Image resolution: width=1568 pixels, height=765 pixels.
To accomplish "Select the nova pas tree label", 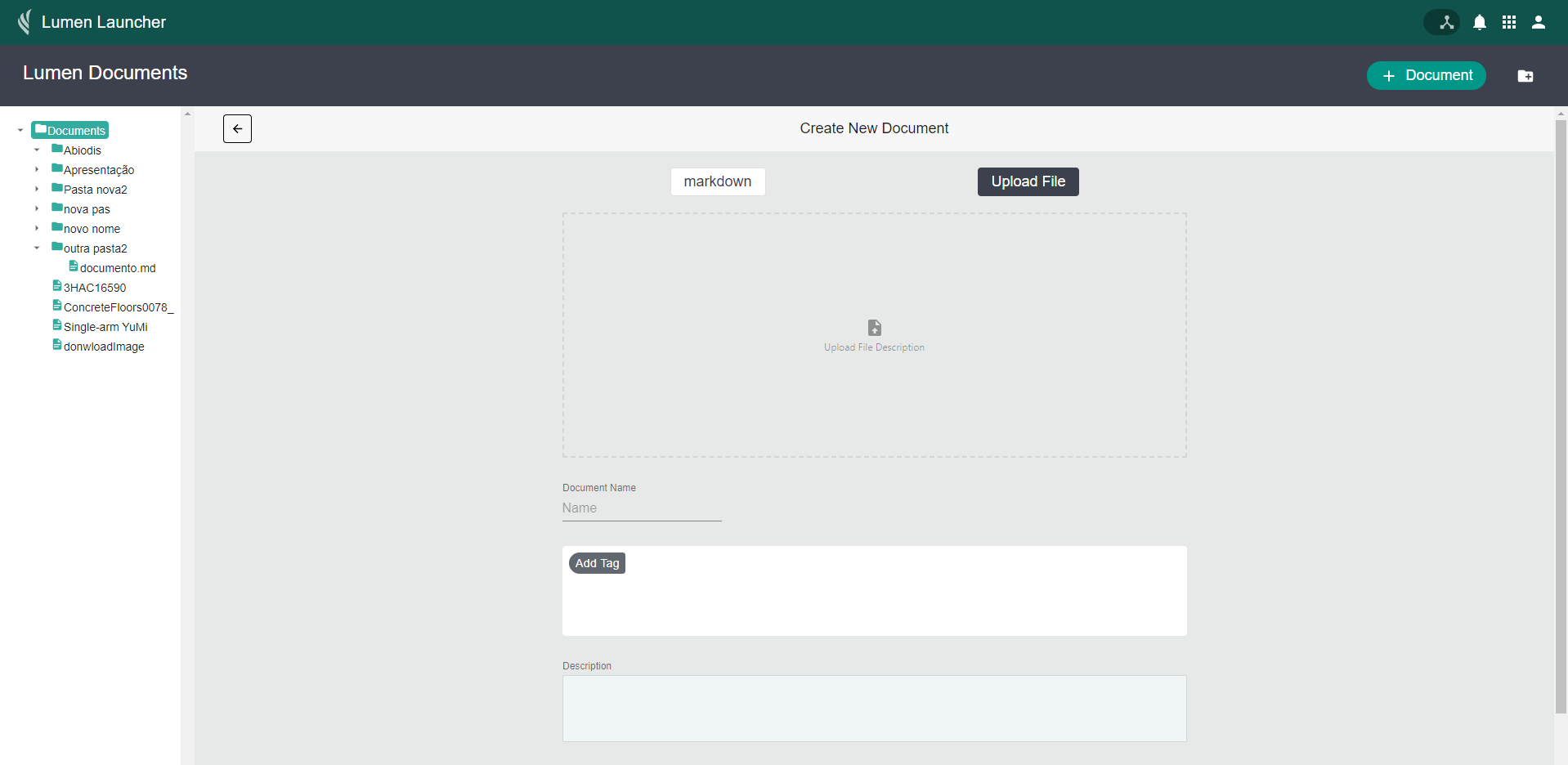I will [x=87, y=209].
